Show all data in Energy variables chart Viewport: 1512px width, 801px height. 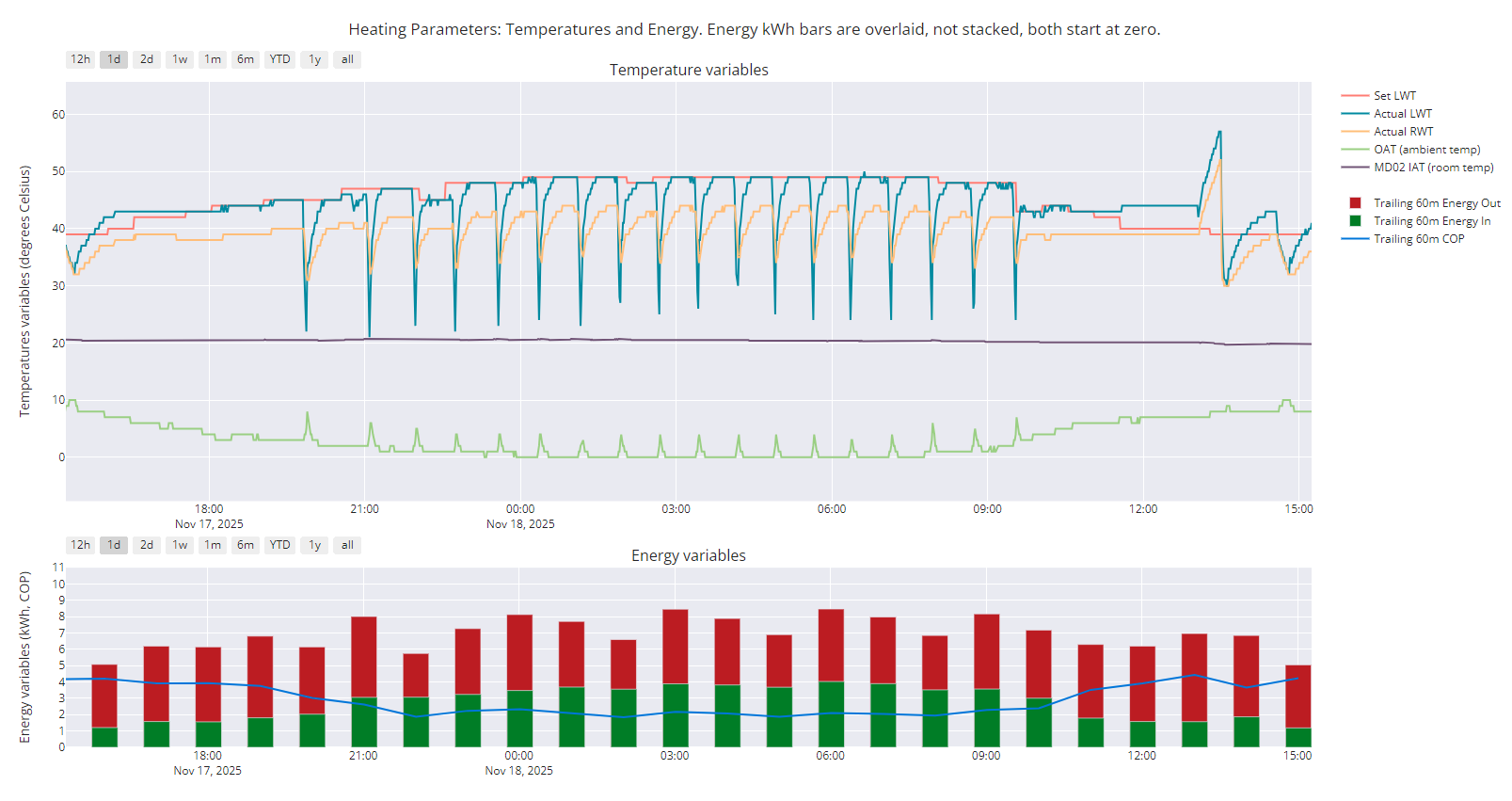347,545
